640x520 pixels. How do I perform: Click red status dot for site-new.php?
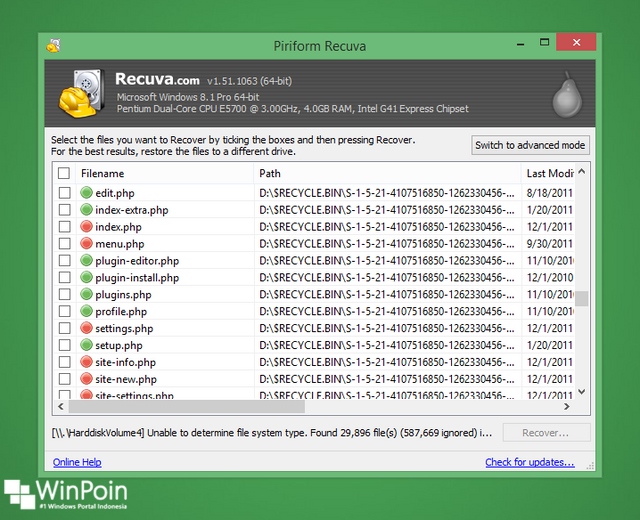86,379
